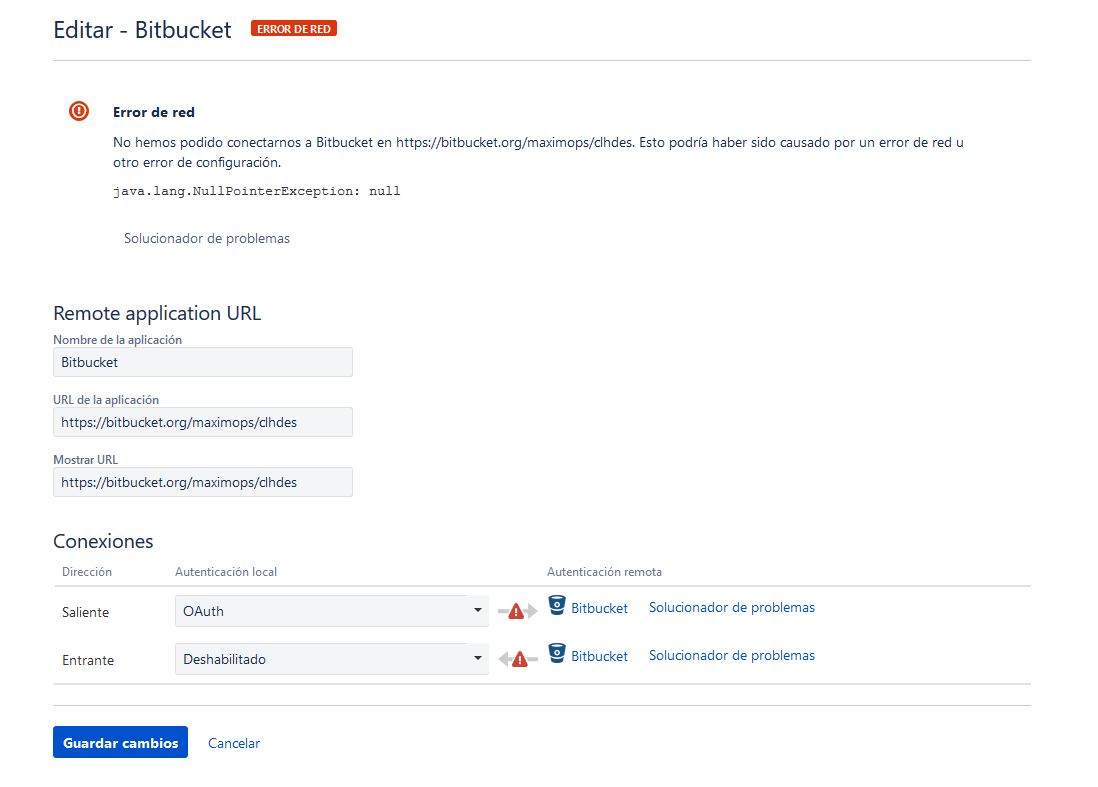
Task: Click the red network error alert icon
Action: click(79, 111)
